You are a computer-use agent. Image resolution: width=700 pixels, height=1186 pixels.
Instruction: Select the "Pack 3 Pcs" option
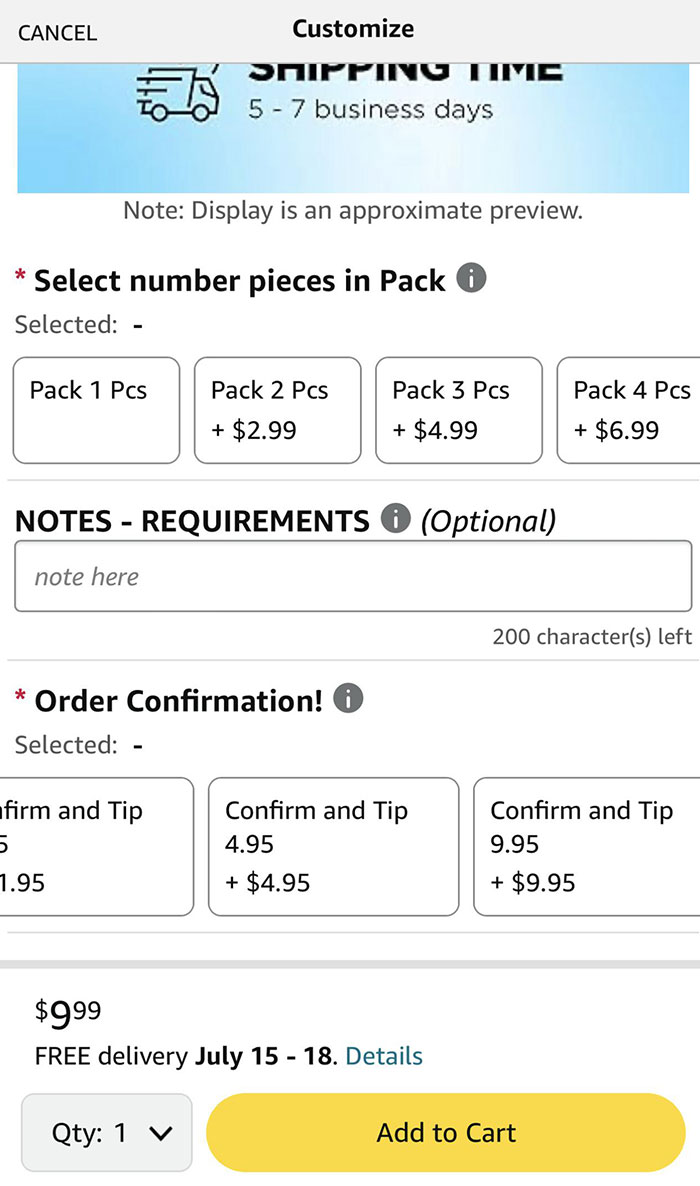point(458,409)
